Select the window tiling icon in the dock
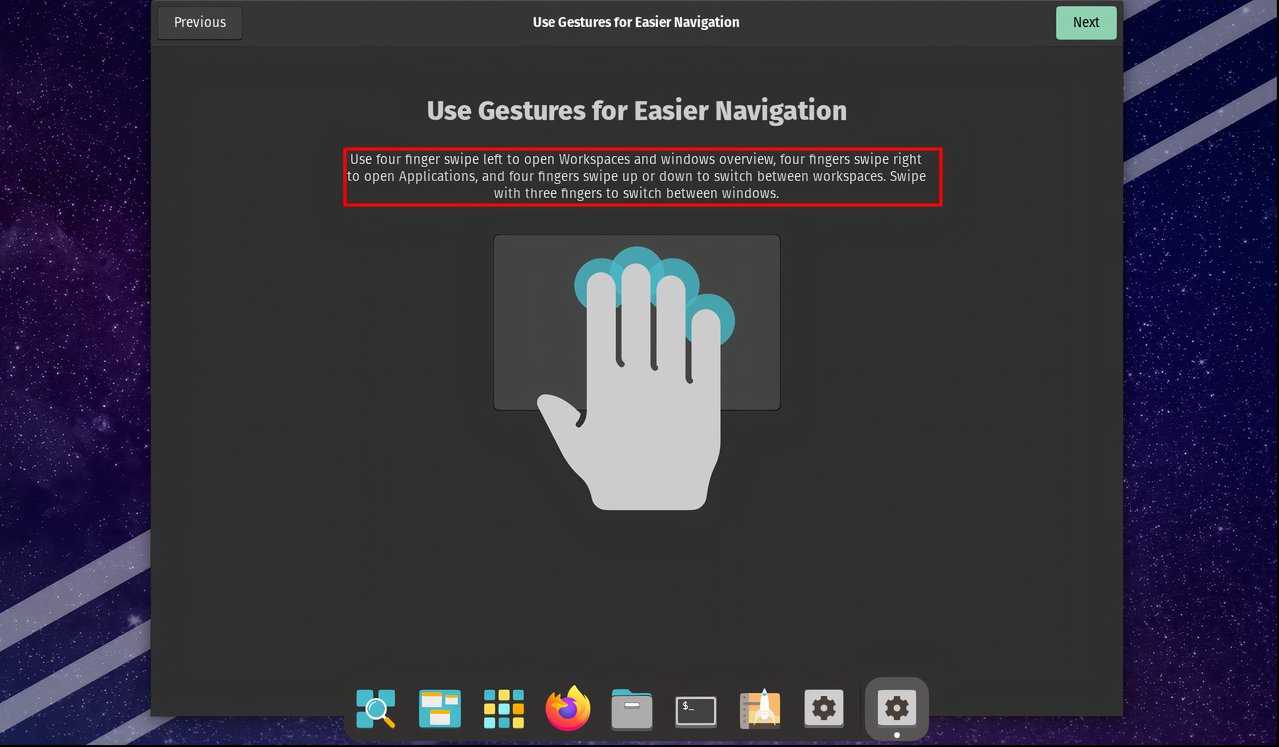 439,709
